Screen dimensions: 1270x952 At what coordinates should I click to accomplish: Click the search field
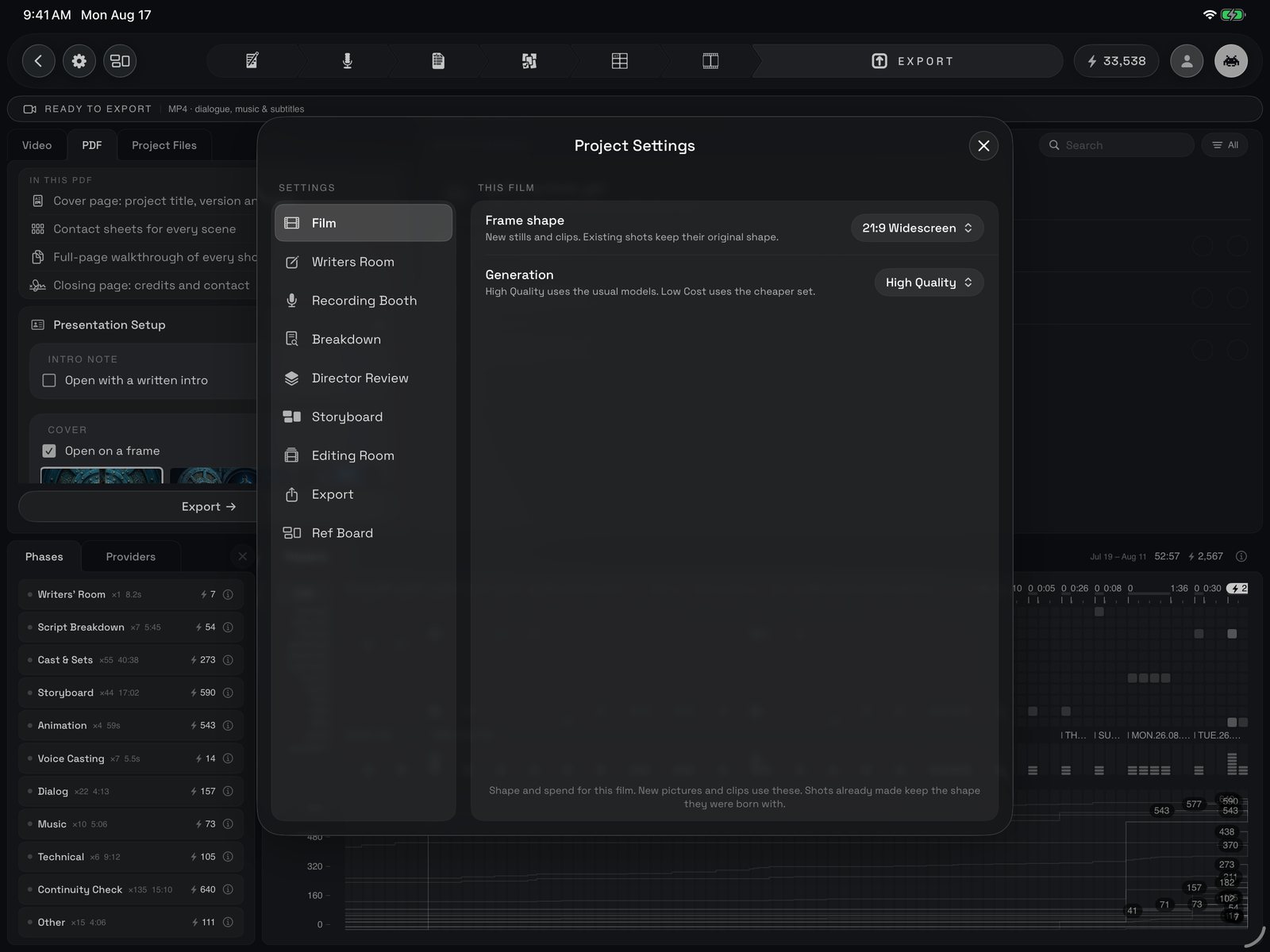tap(1116, 145)
